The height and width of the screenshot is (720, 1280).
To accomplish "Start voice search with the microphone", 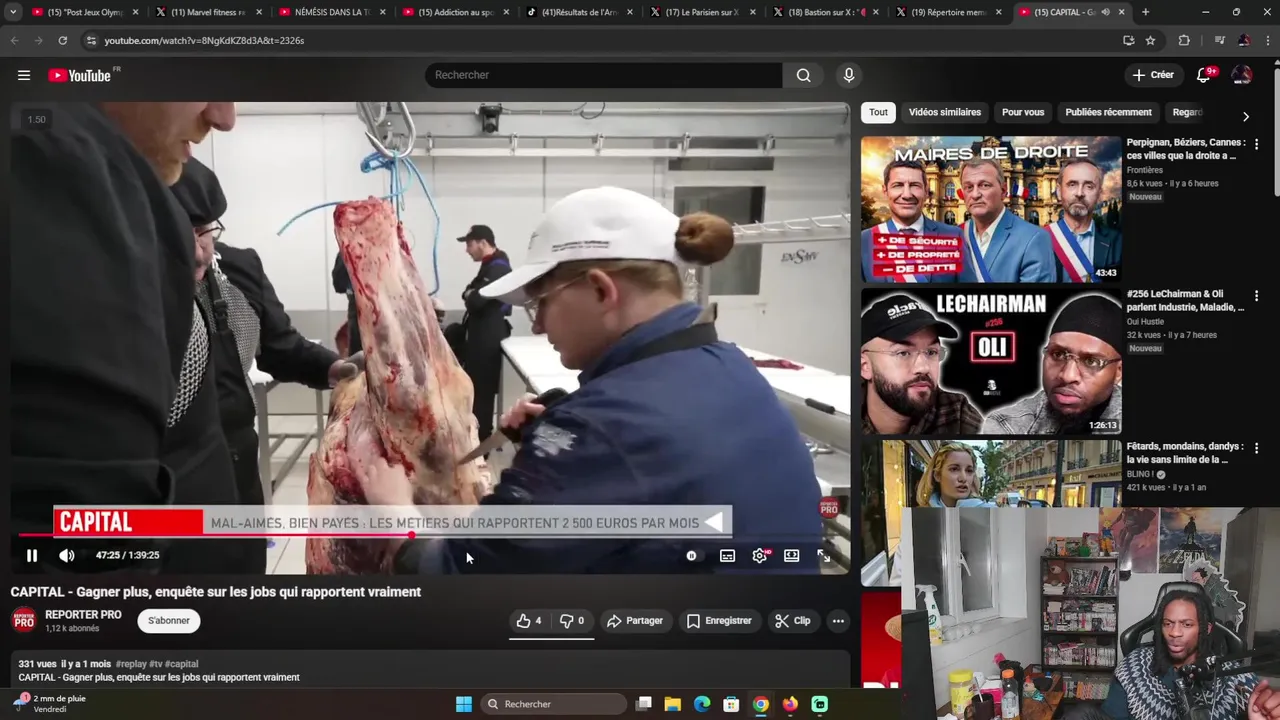I will [848, 75].
